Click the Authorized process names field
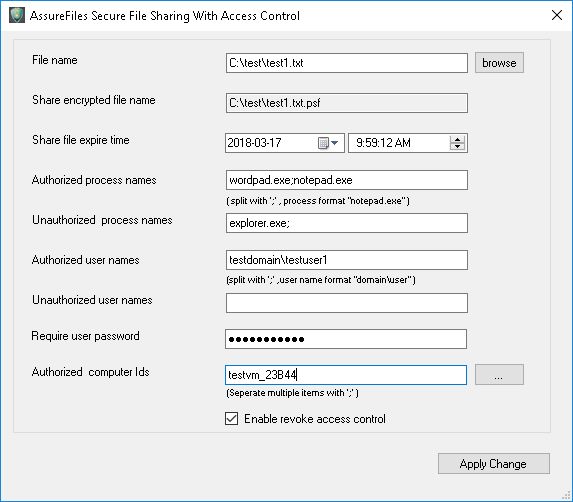The height and width of the screenshot is (502, 573). 347,180
